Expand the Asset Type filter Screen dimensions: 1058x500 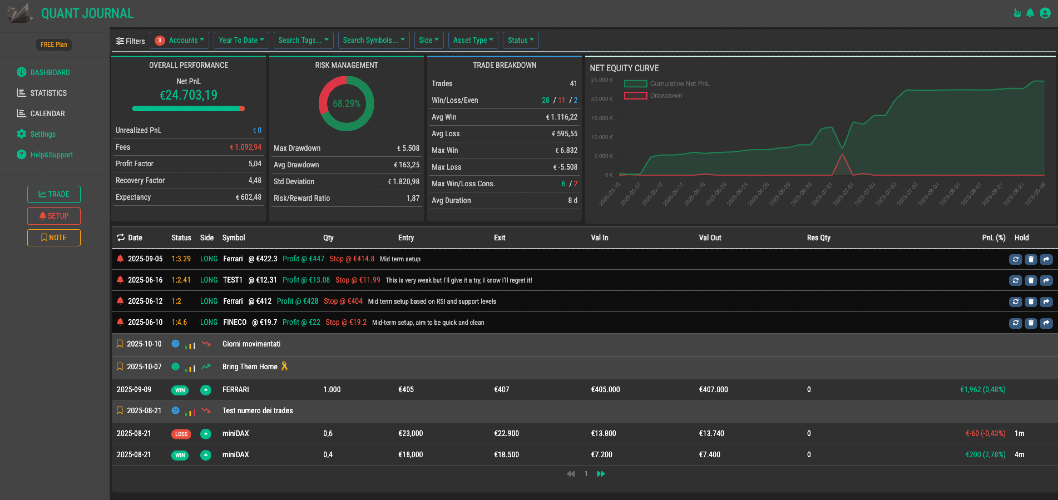(474, 40)
